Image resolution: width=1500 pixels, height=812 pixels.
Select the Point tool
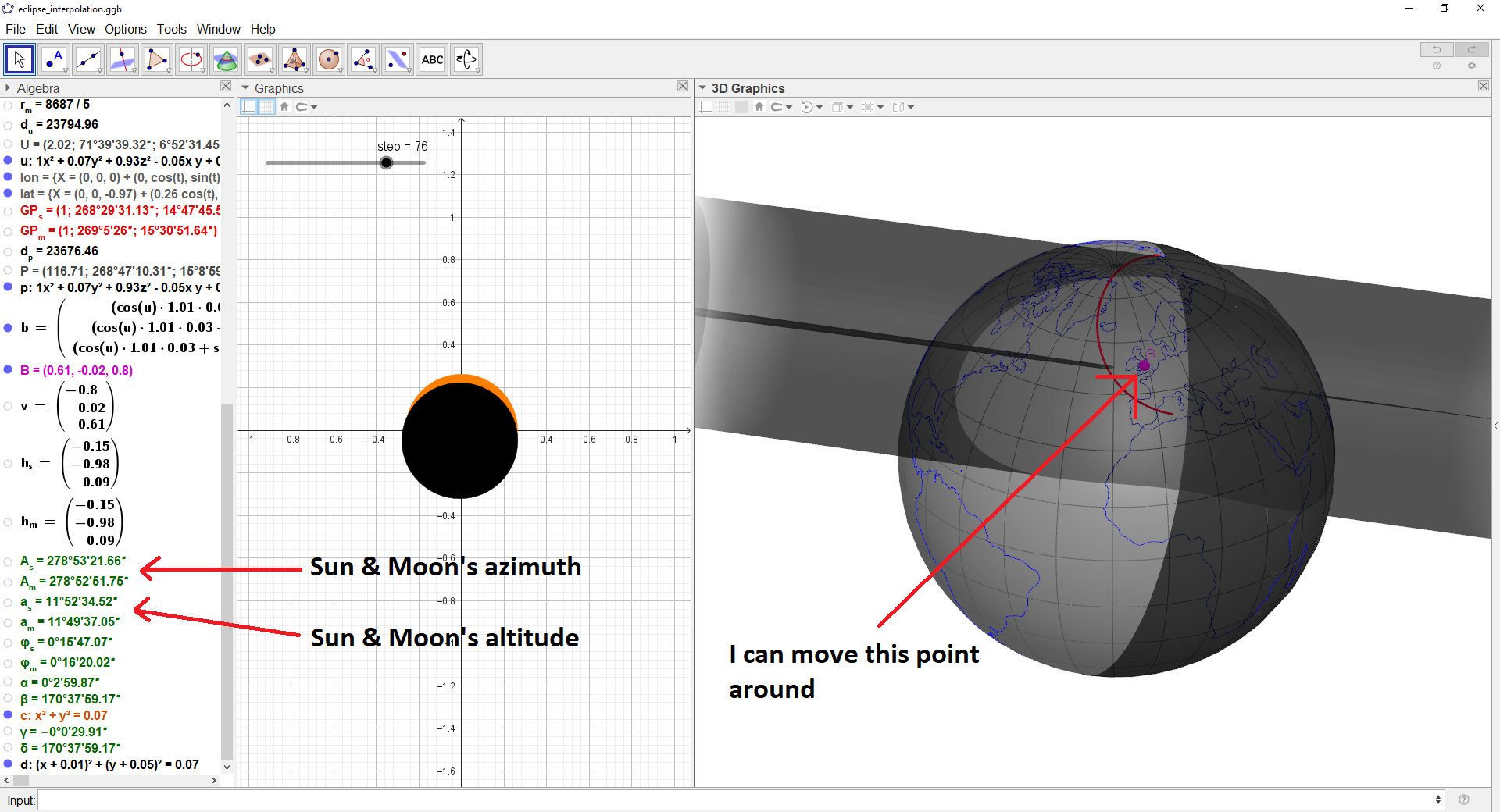tap(54, 59)
